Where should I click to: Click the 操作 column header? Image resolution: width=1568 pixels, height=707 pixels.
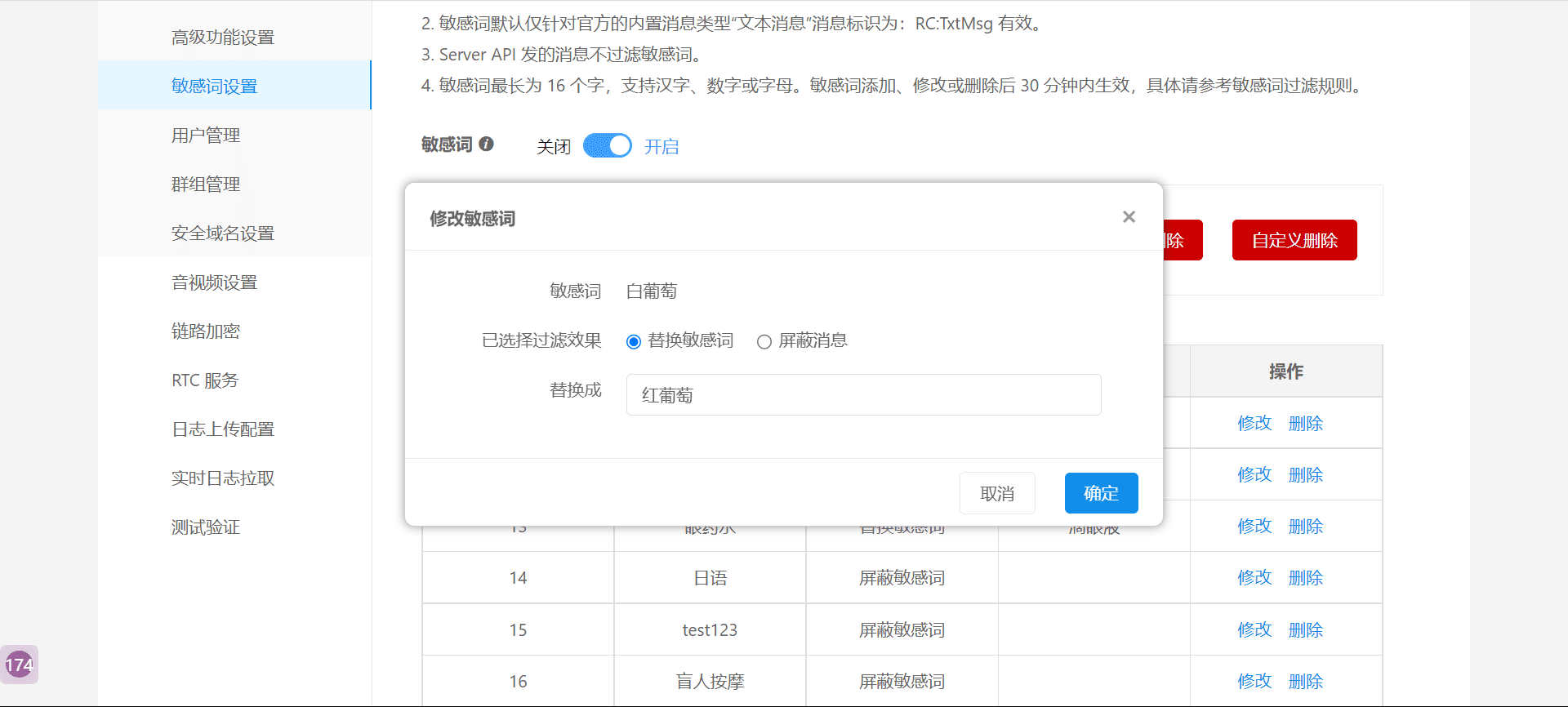(x=1286, y=371)
